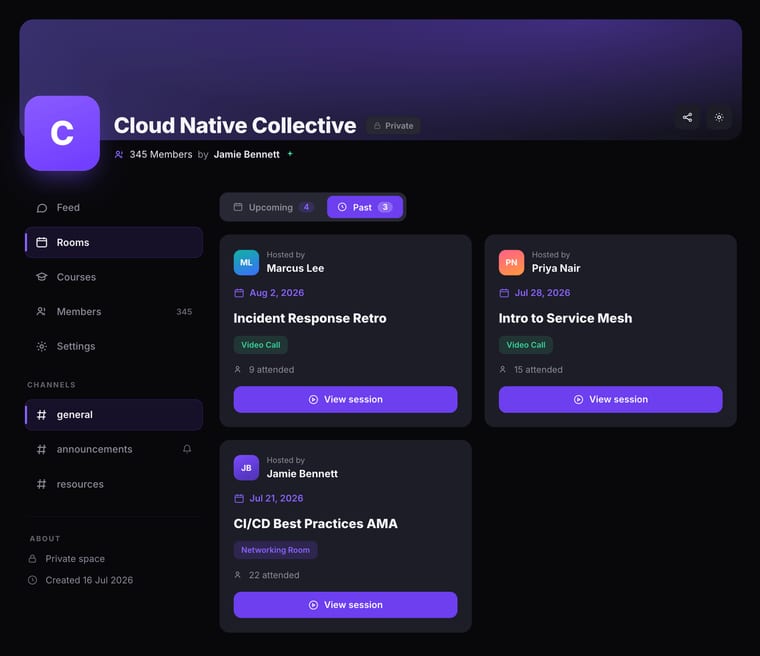
Task: Open host name Priya Nair
Action: 556,268
